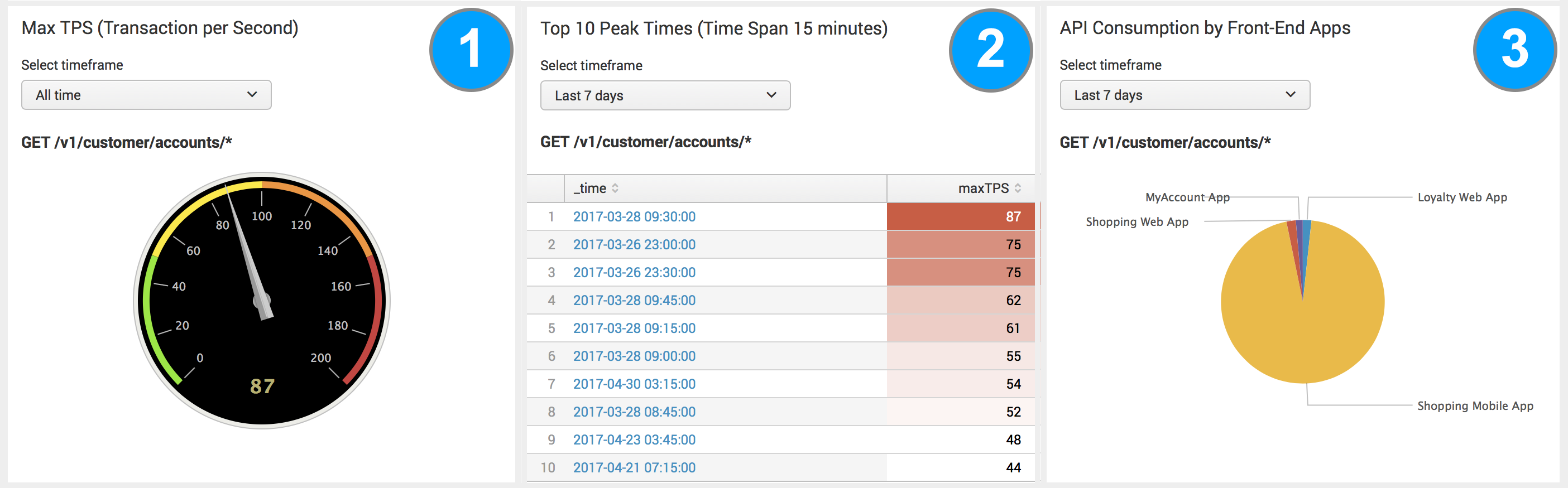
Task: Click the maxTPS cell showing 48
Action: coord(961,440)
